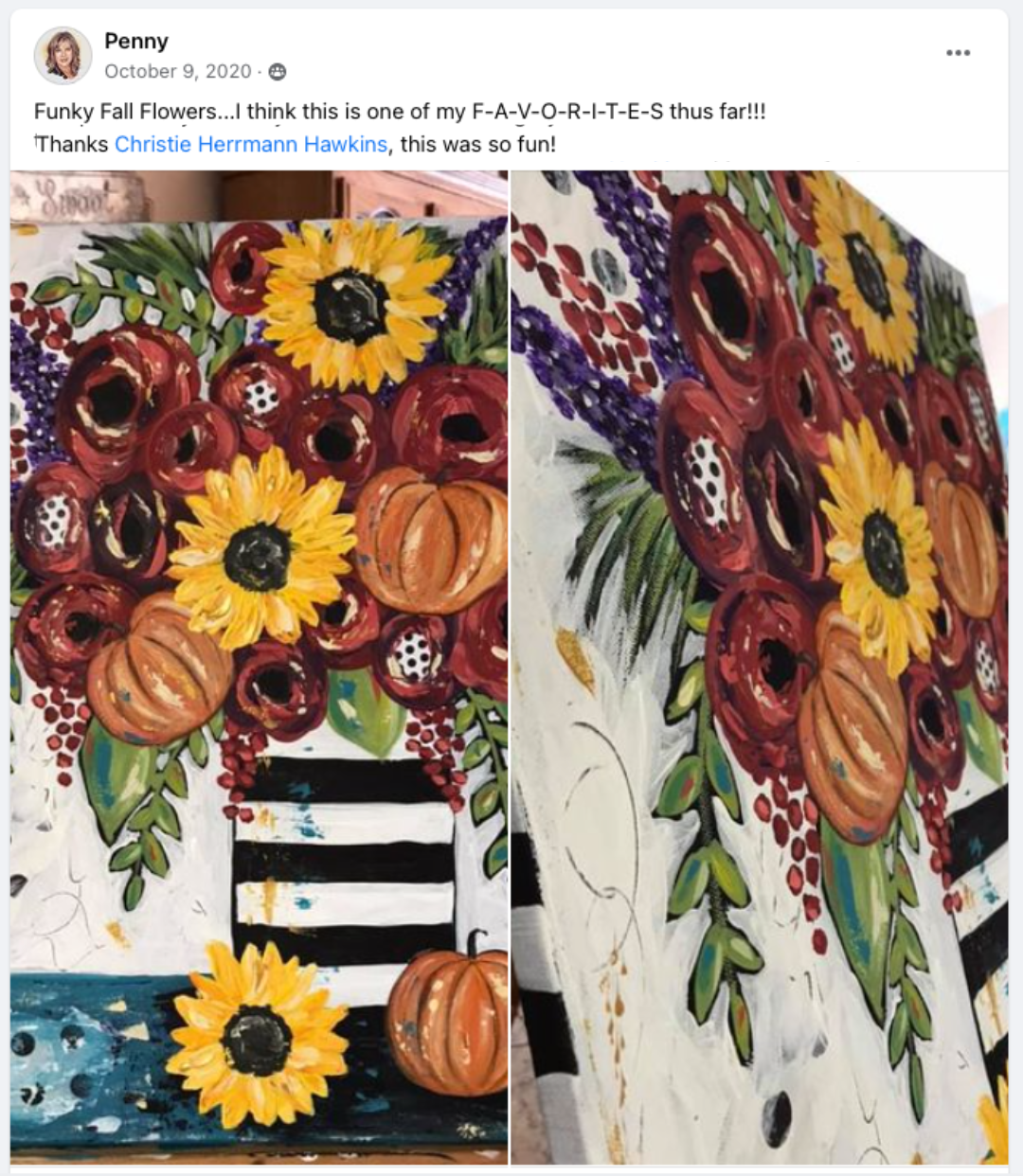Click the post audience privacy icon
The height and width of the screenshot is (1176, 1023).
pyautogui.click(x=278, y=72)
